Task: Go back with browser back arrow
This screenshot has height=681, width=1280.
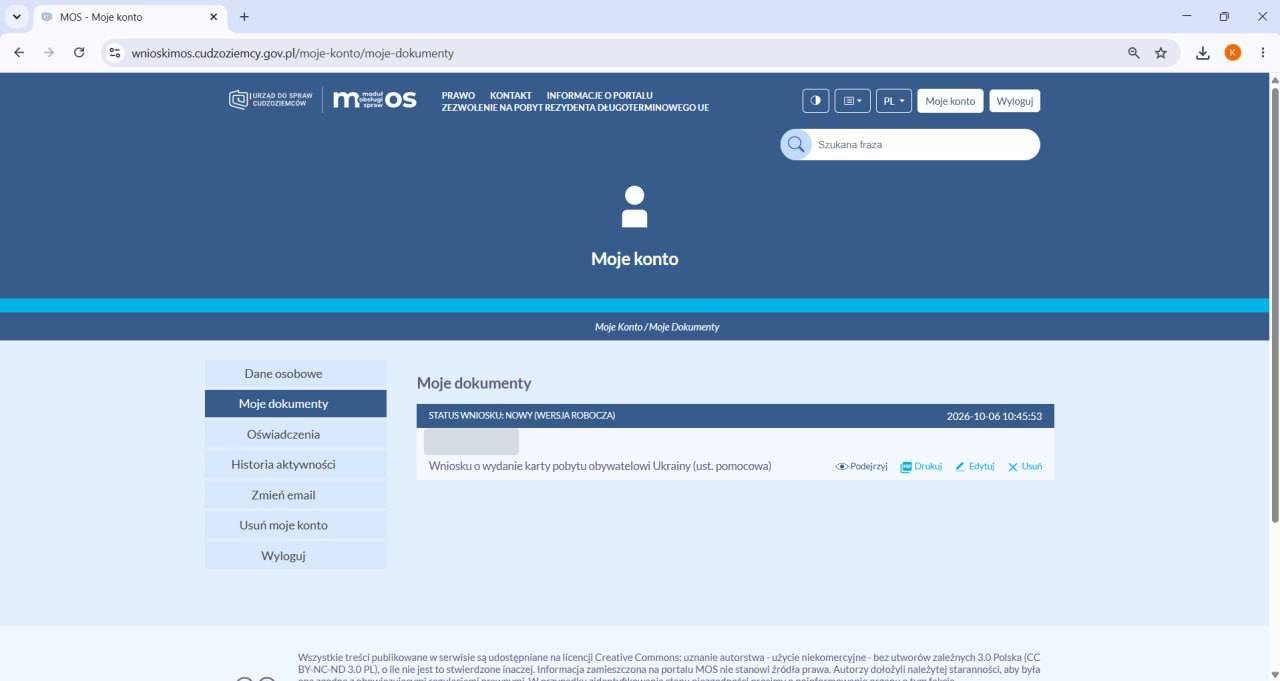Action: [x=19, y=53]
